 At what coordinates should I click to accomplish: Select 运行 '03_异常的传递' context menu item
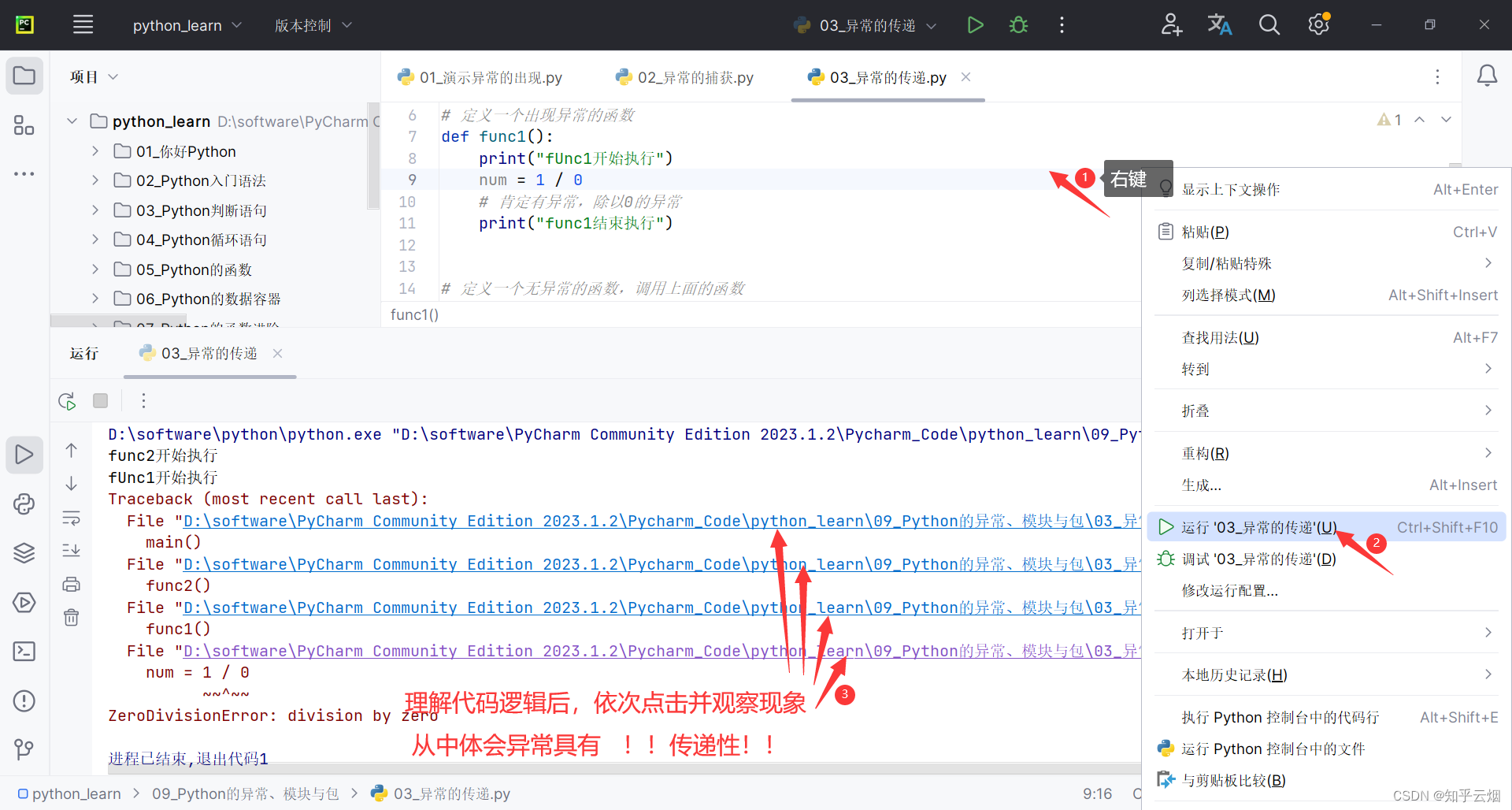[x=1327, y=527]
